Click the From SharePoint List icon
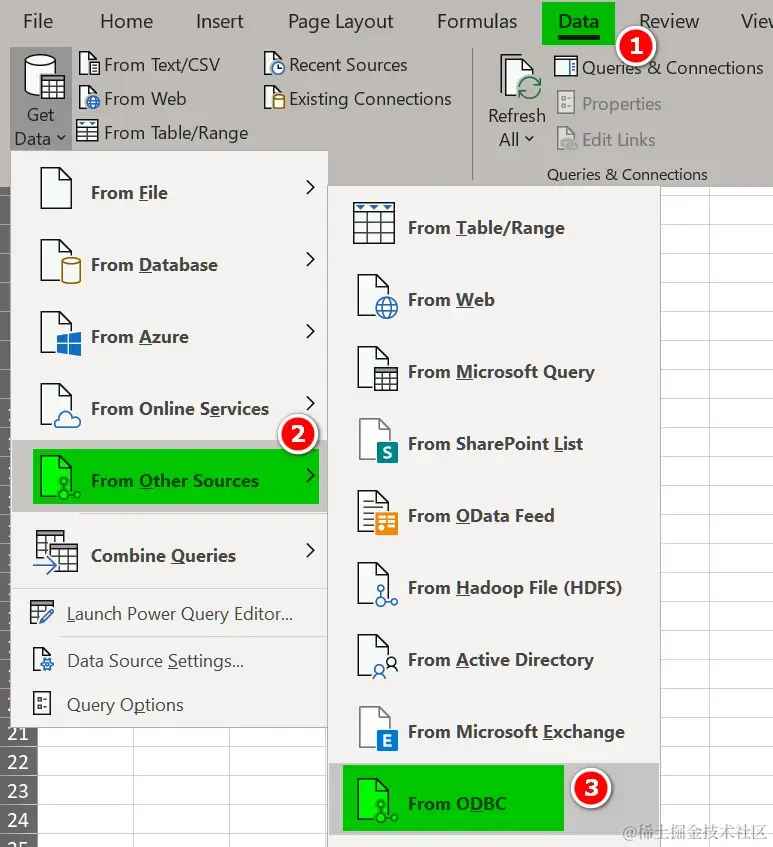 (x=378, y=441)
